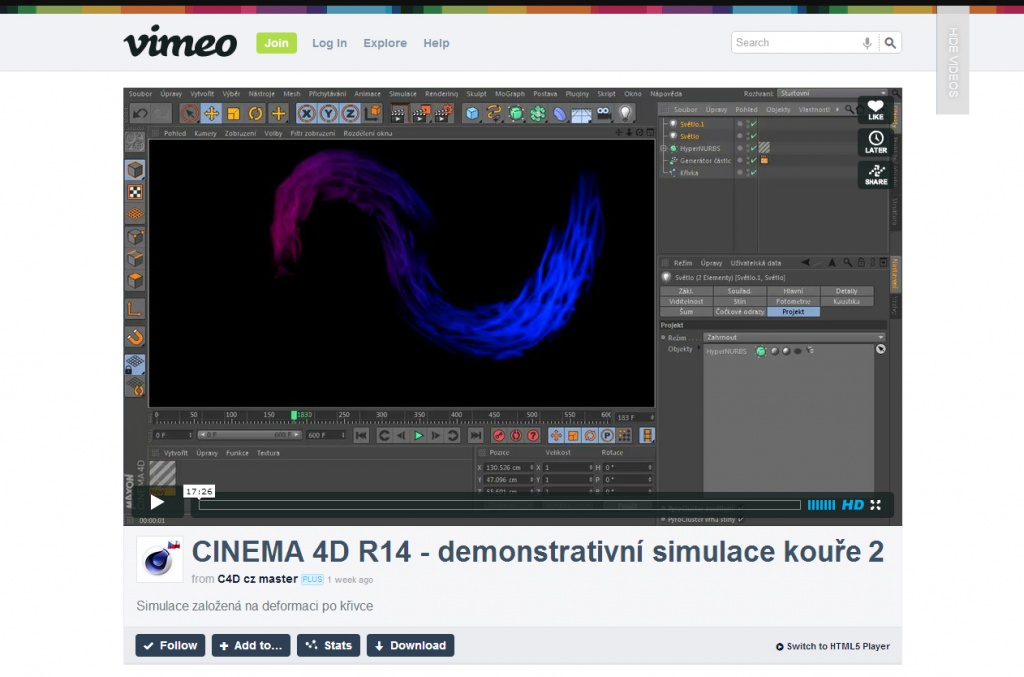Click the blue deformer capsule icon

click(x=560, y=114)
